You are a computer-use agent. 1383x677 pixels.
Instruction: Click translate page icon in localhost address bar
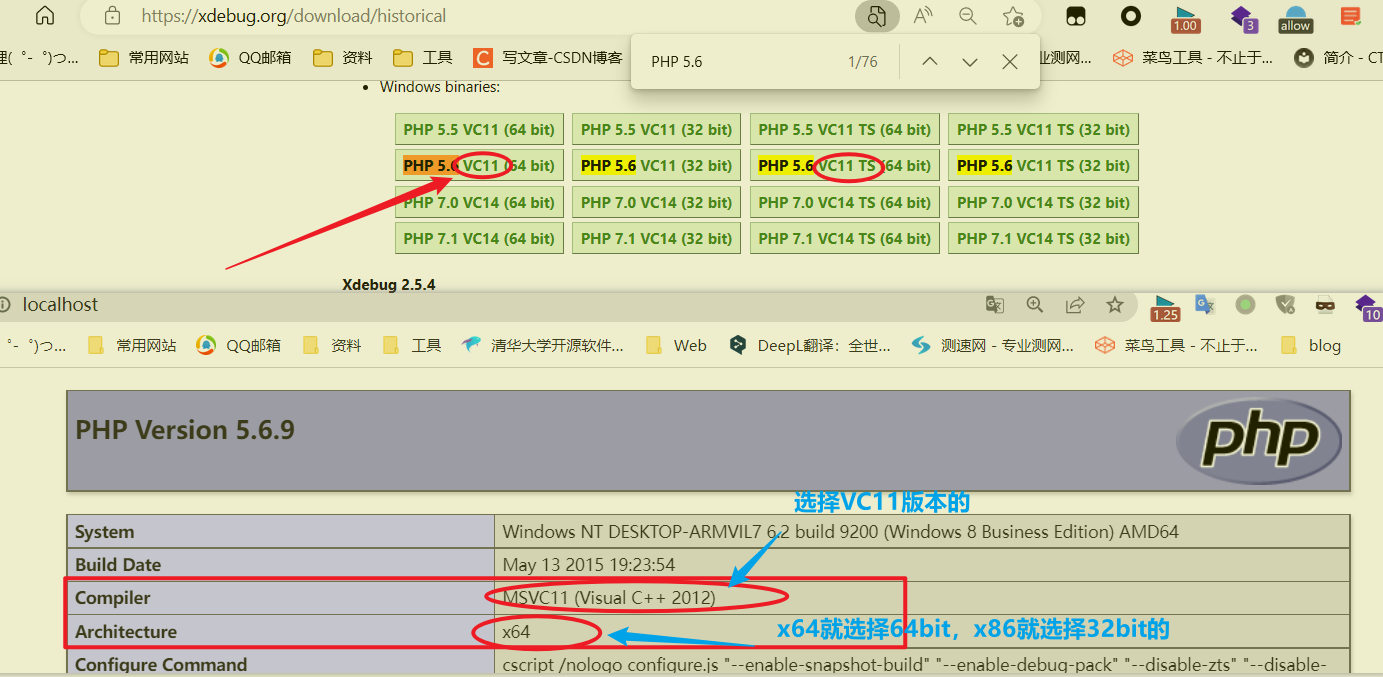point(994,305)
